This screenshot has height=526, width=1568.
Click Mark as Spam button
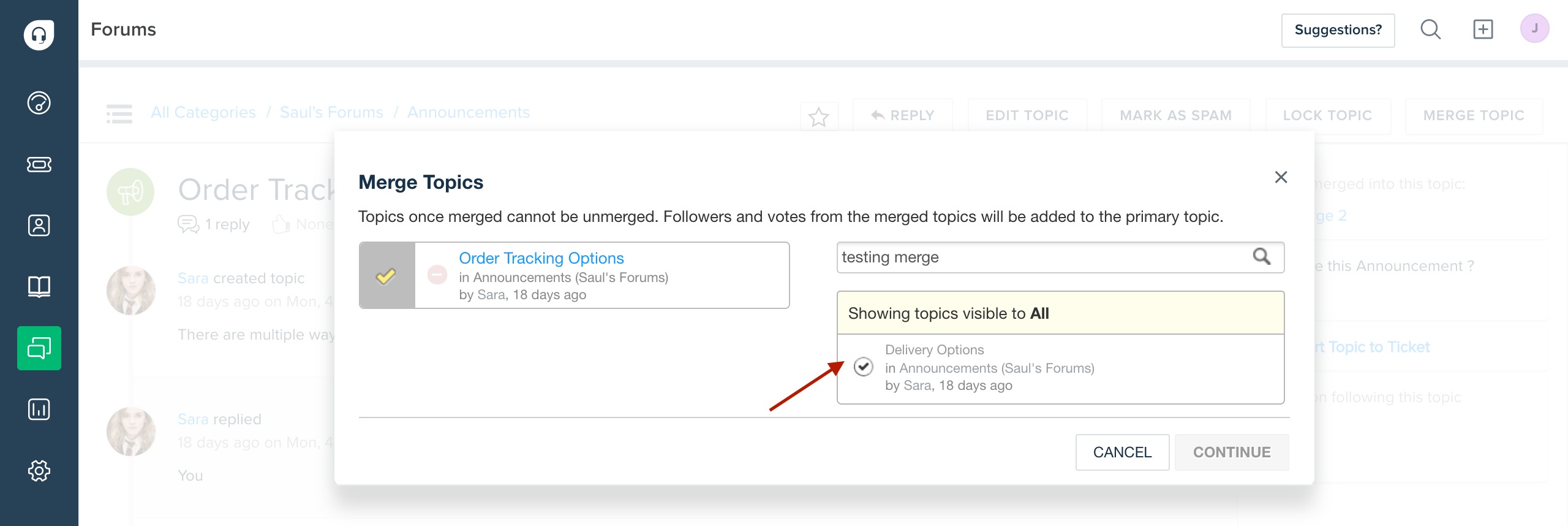tap(1175, 115)
